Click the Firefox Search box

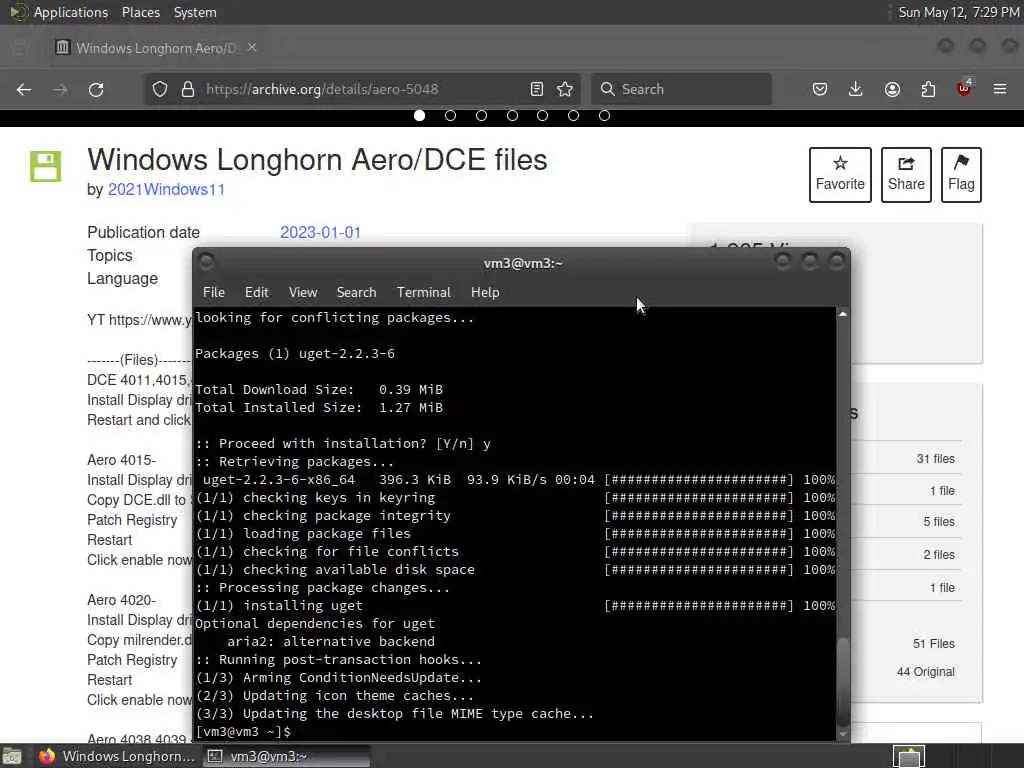[681, 89]
